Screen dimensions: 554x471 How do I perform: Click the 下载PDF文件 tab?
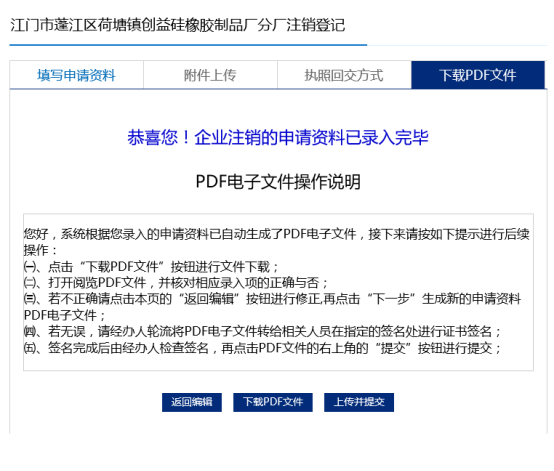[x=478, y=75]
